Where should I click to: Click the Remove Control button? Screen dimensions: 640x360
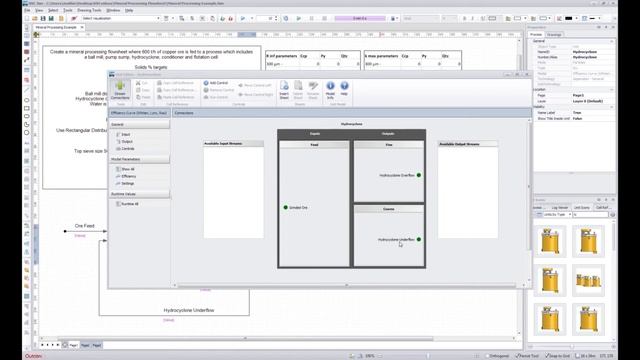click(218, 90)
